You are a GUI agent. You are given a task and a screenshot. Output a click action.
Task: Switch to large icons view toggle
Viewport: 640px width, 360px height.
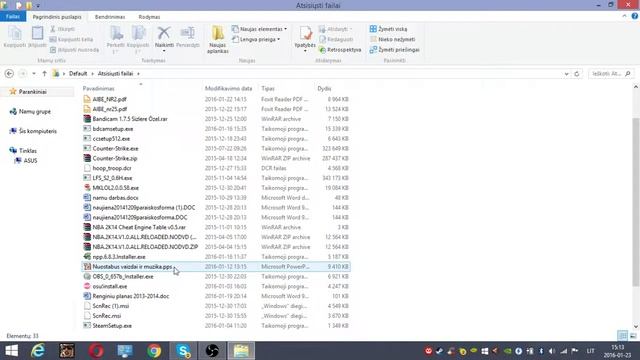click(633, 336)
